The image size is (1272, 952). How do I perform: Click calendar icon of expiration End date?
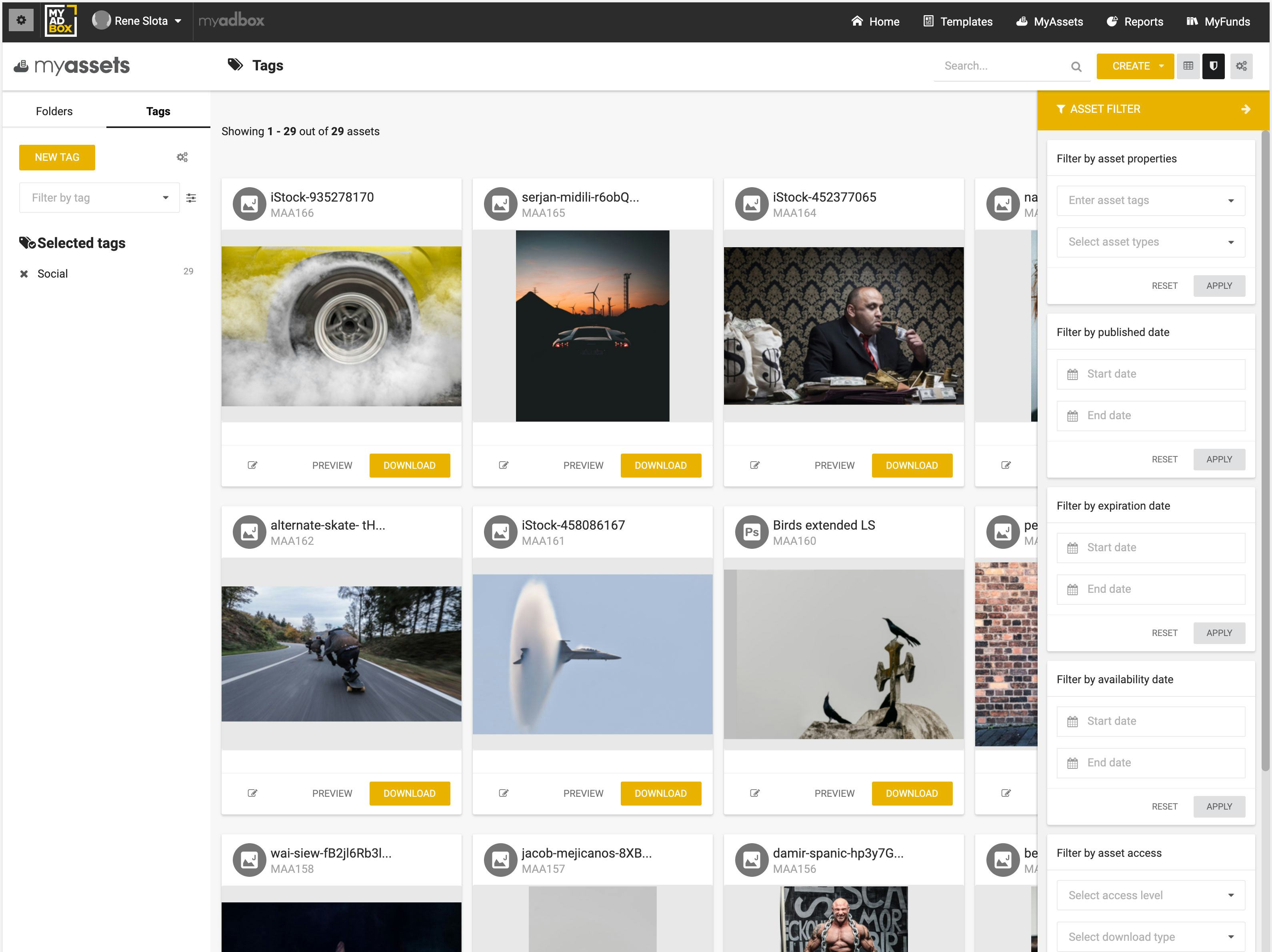pyautogui.click(x=1072, y=589)
